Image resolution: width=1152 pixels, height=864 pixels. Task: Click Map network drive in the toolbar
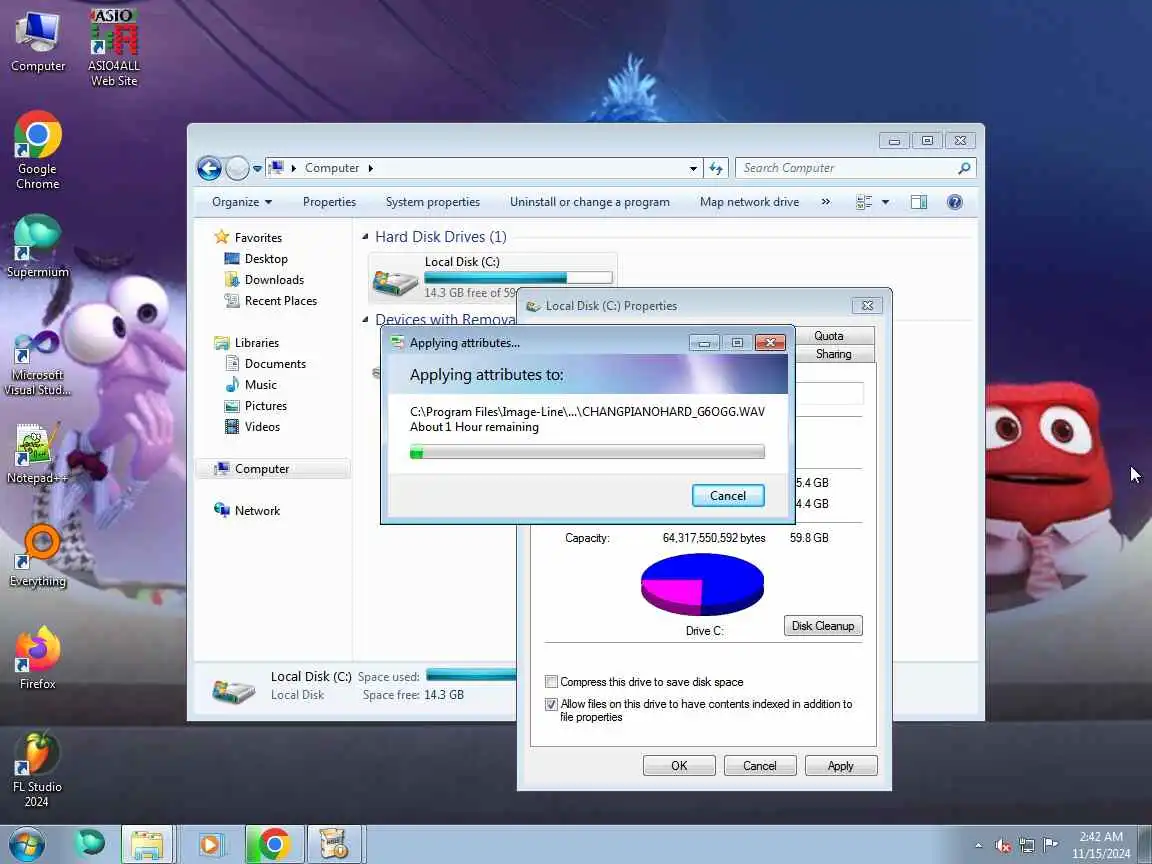click(749, 202)
